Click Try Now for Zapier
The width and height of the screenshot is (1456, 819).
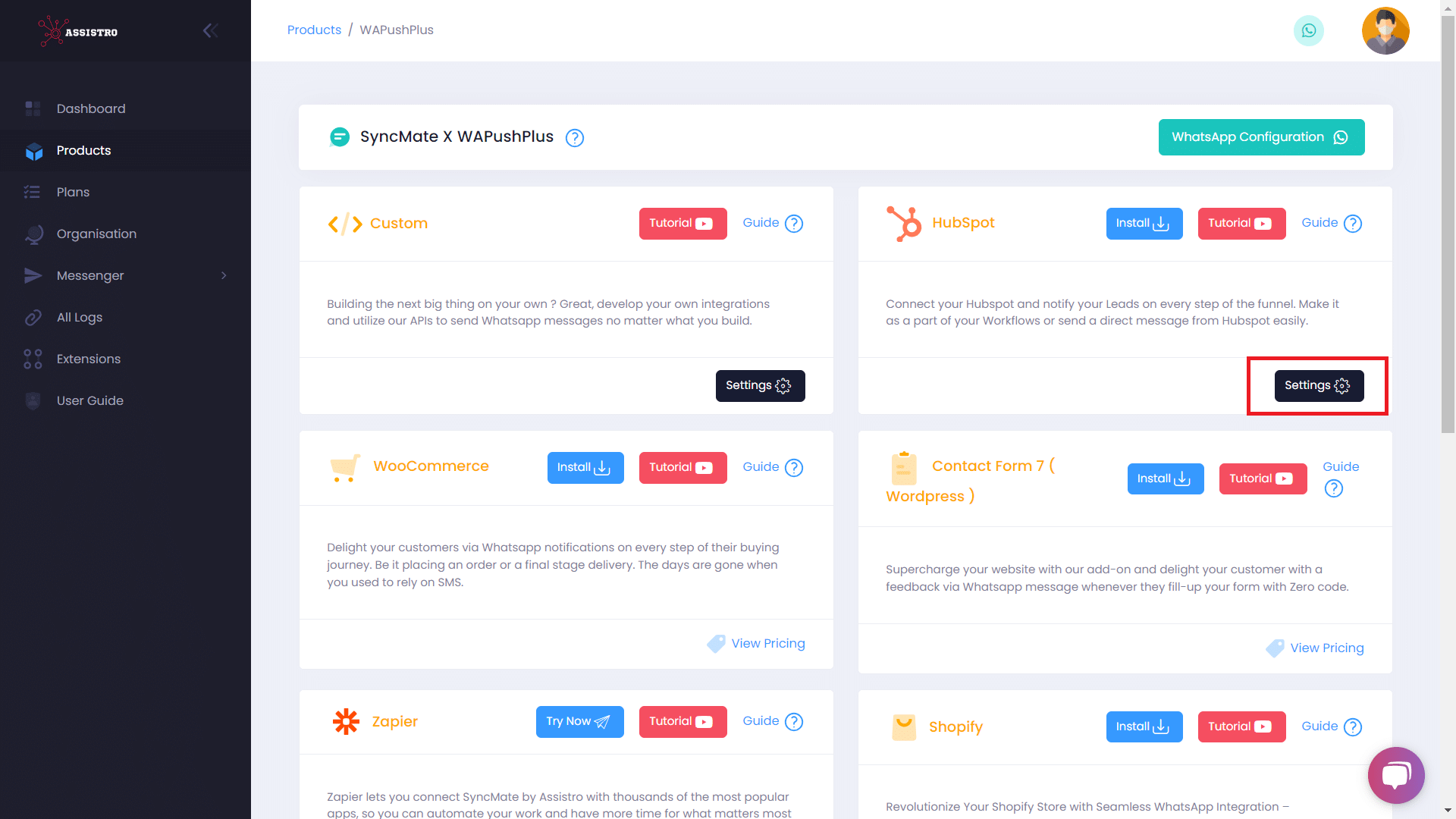579,722
